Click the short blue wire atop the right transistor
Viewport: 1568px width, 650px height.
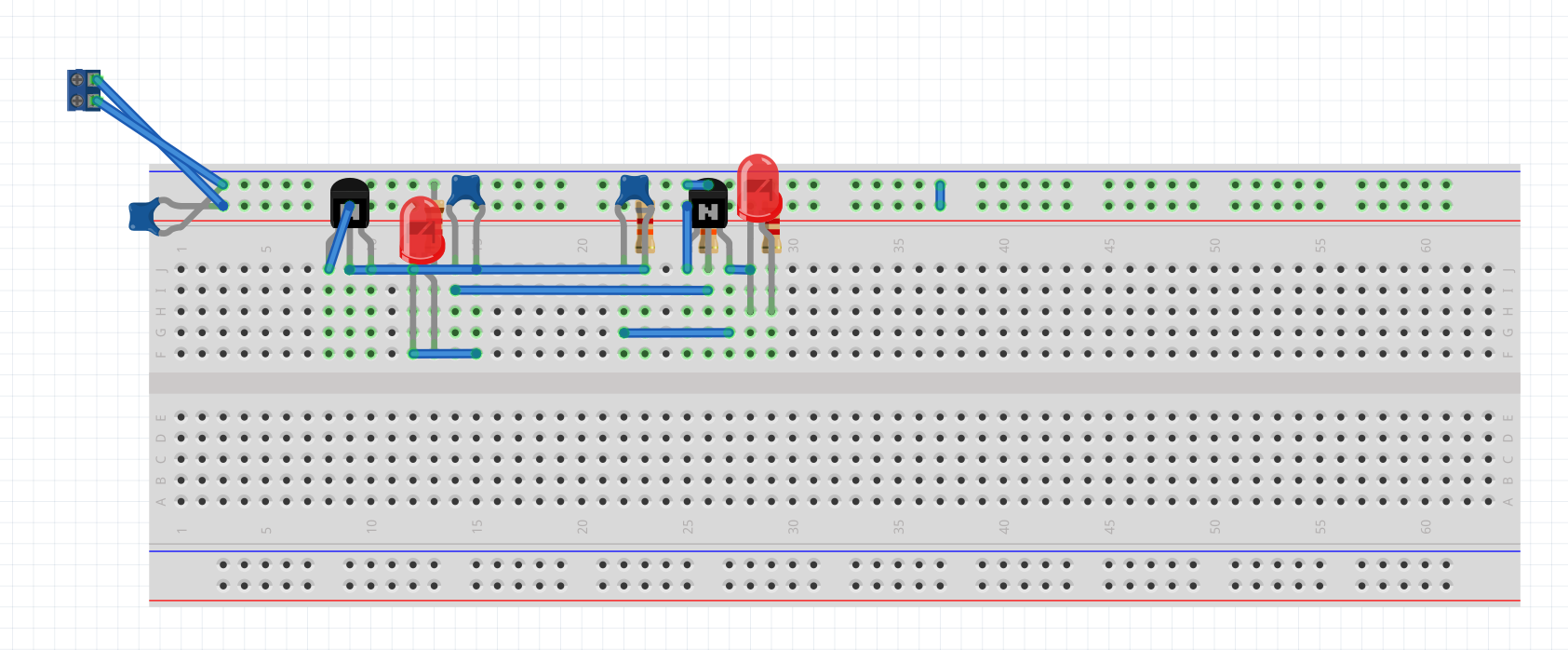pyautogui.click(x=698, y=185)
